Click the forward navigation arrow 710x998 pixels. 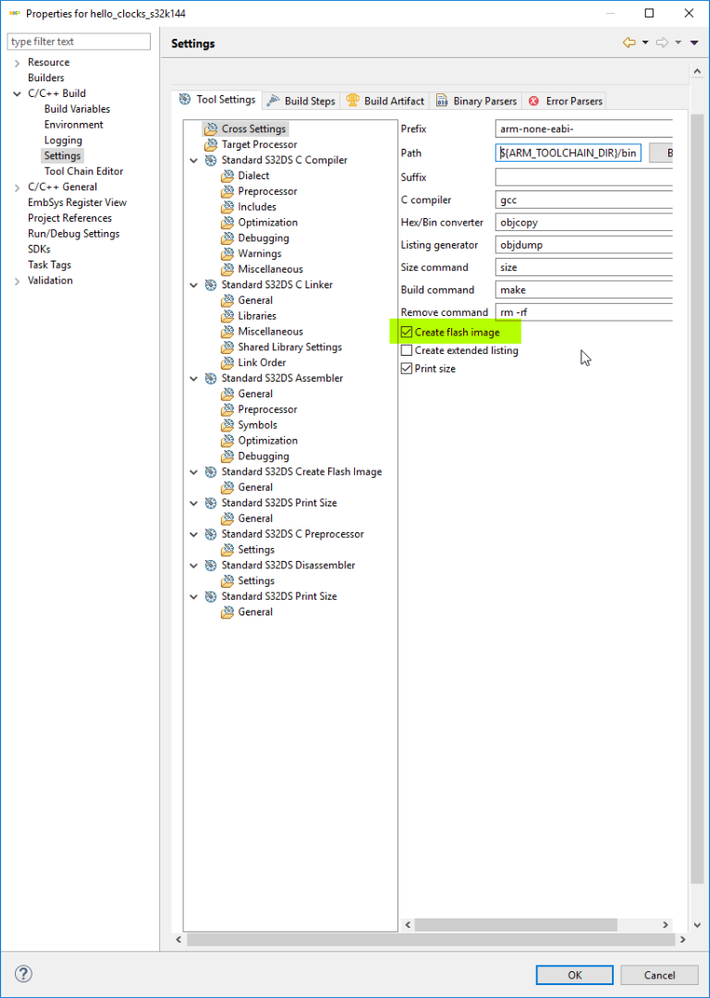tap(662, 43)
